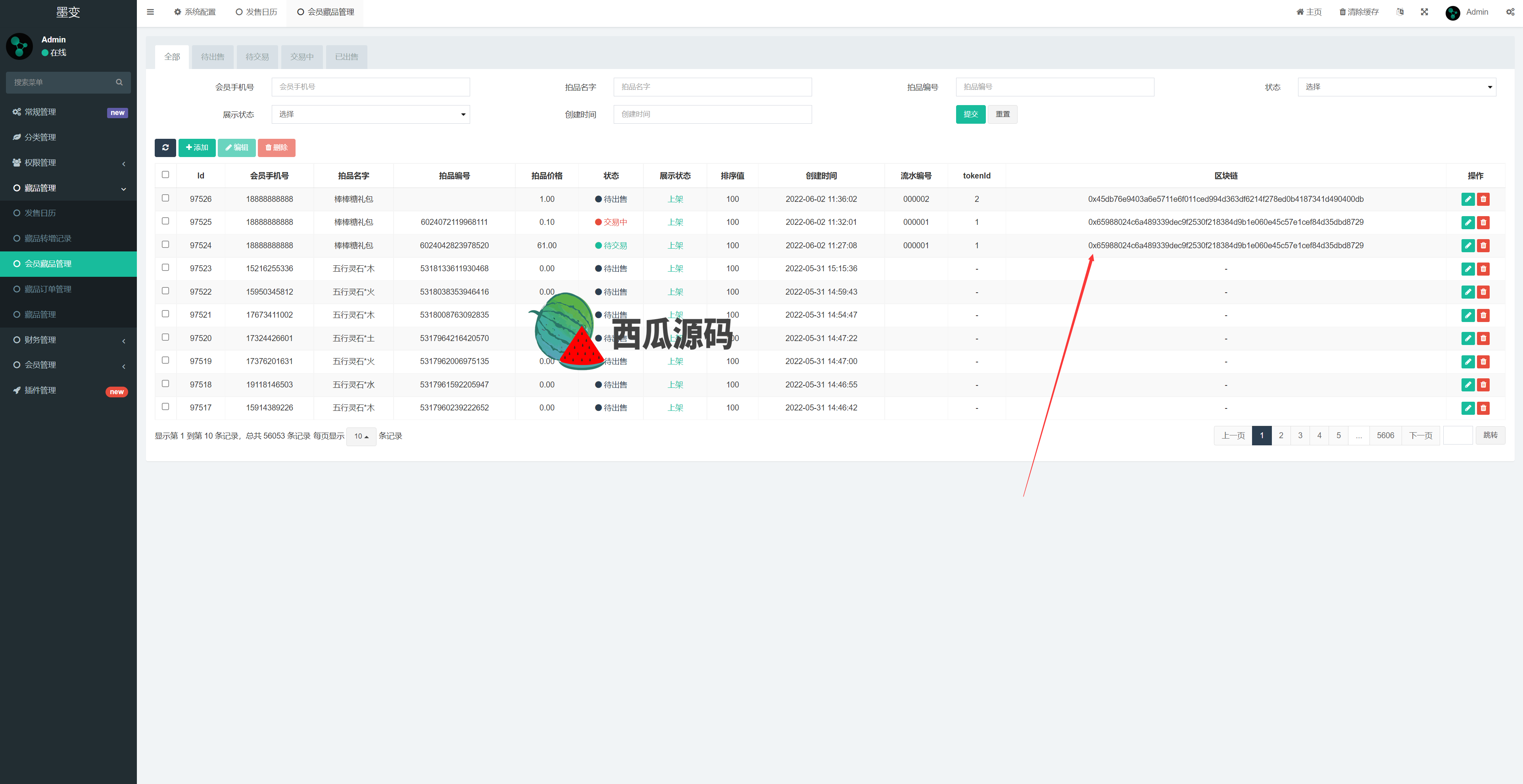Switch to the 已出售 tab
Viewport: 1523px width, 784px height.
point(346,57)
